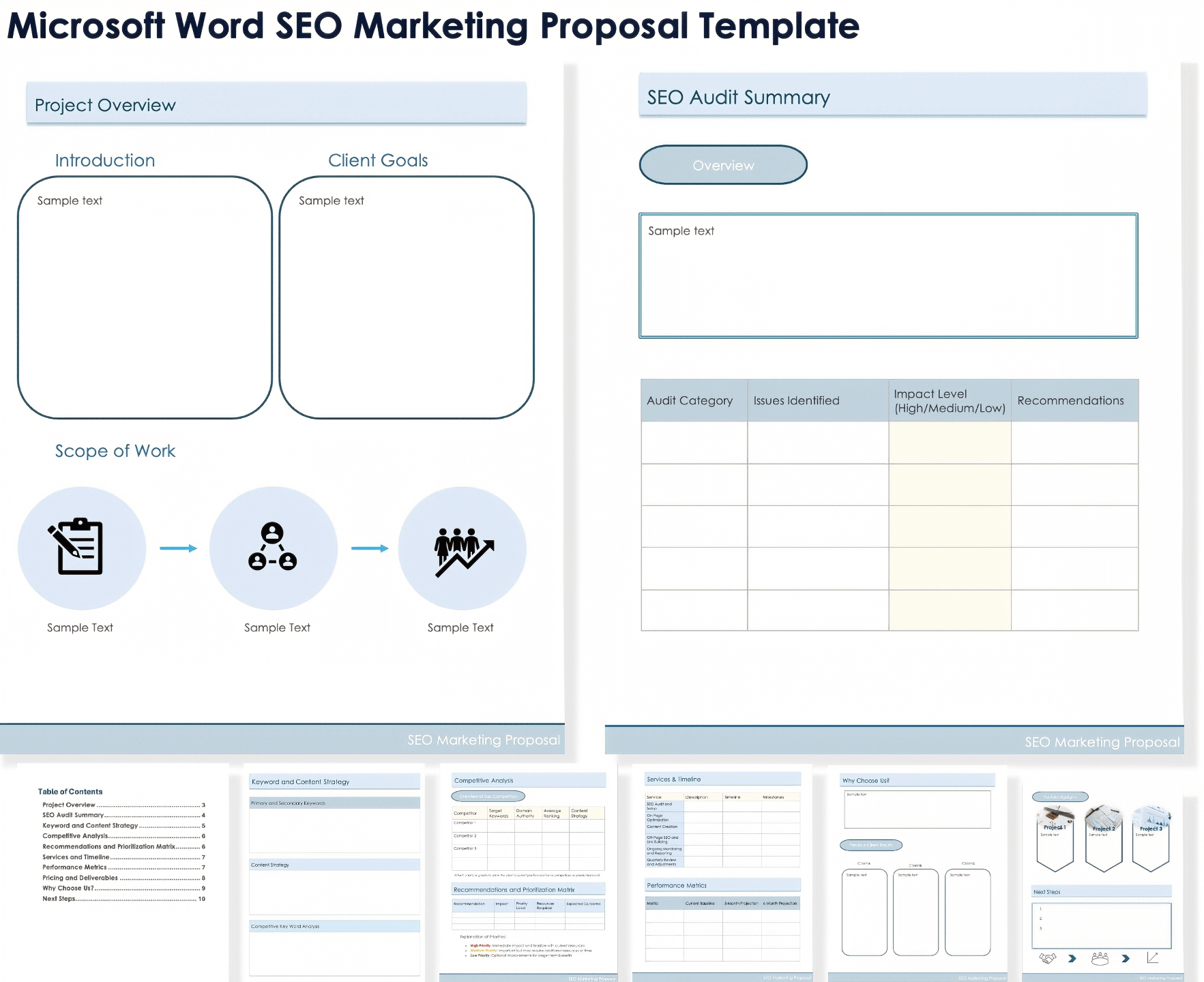Open the Pricing and Deliverables contents entry

coord(123,878)
